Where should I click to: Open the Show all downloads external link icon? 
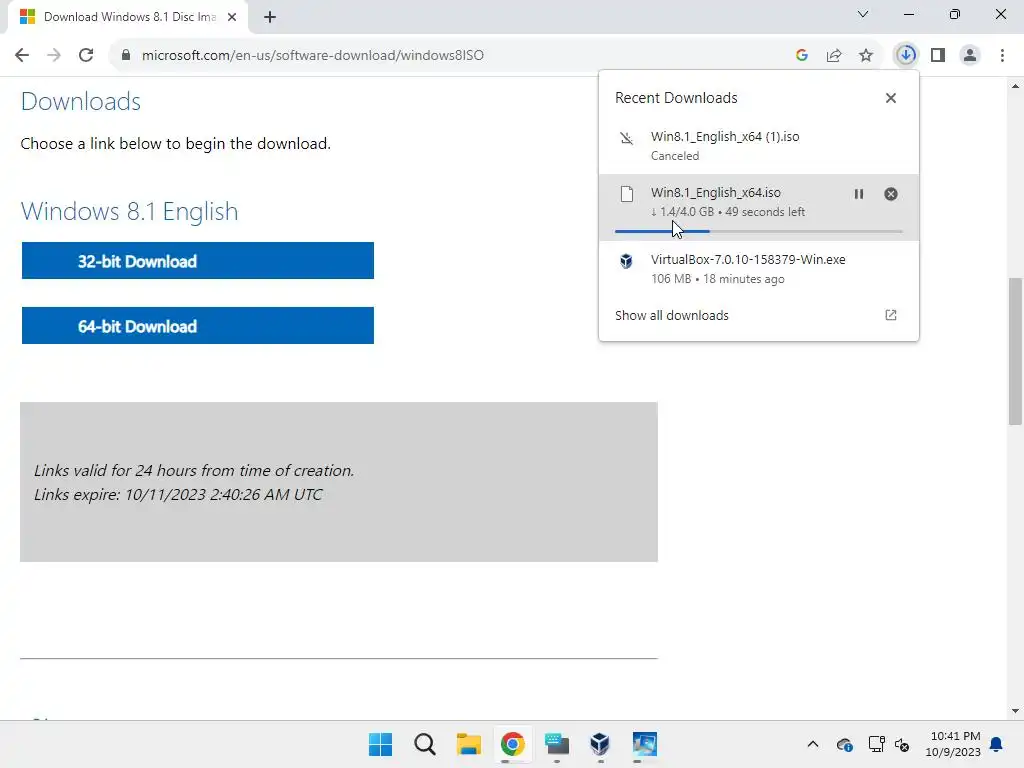pos(891,315)
